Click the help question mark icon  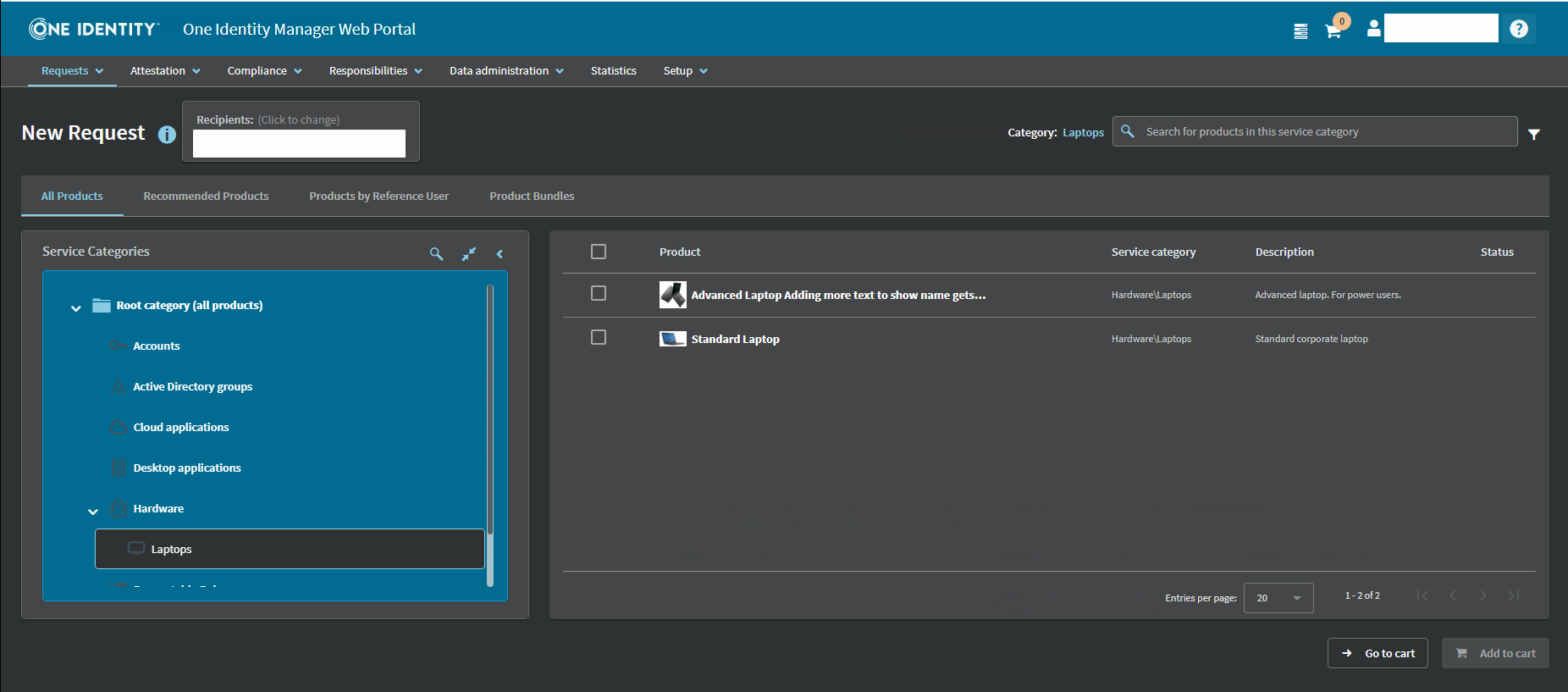[x=1519, y=29]
